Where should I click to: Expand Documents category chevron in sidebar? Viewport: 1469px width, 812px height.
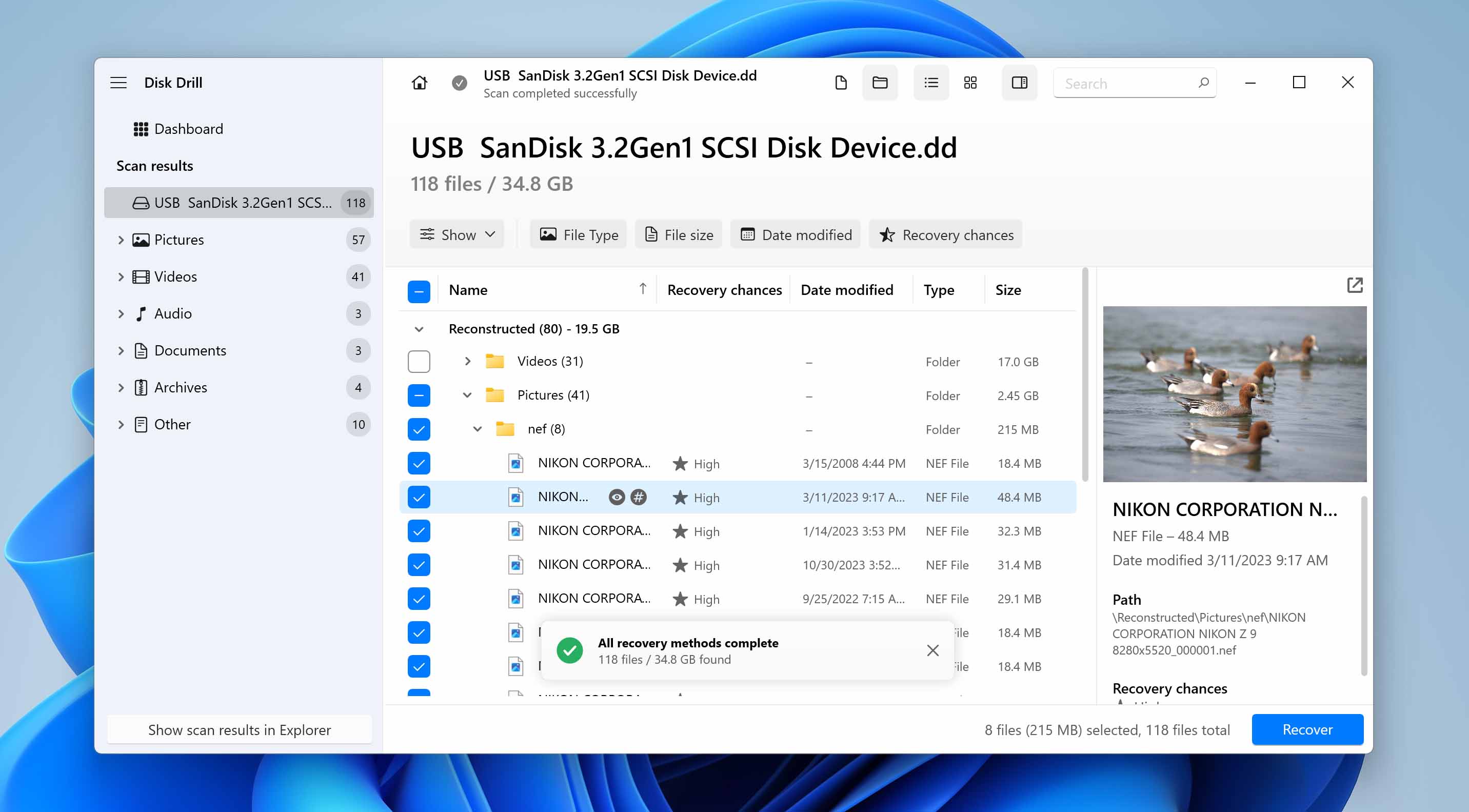click(121, 351)
